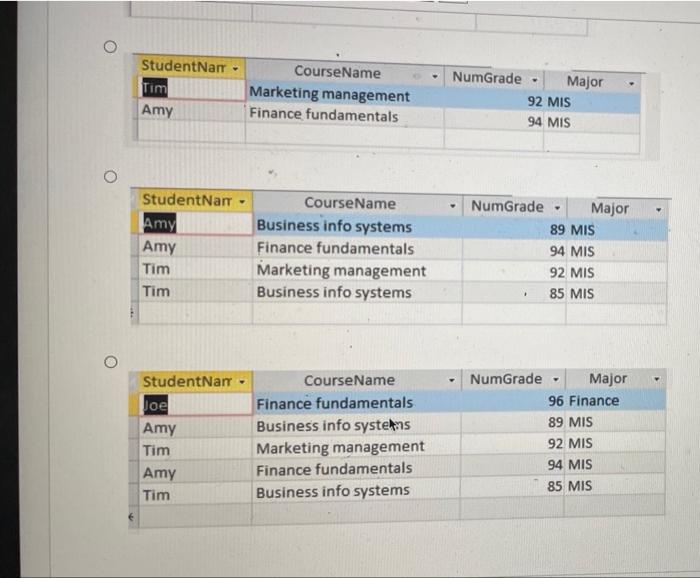
Task: Open NumGrade dropdown in the table with Joe
Action: point(556,379)
